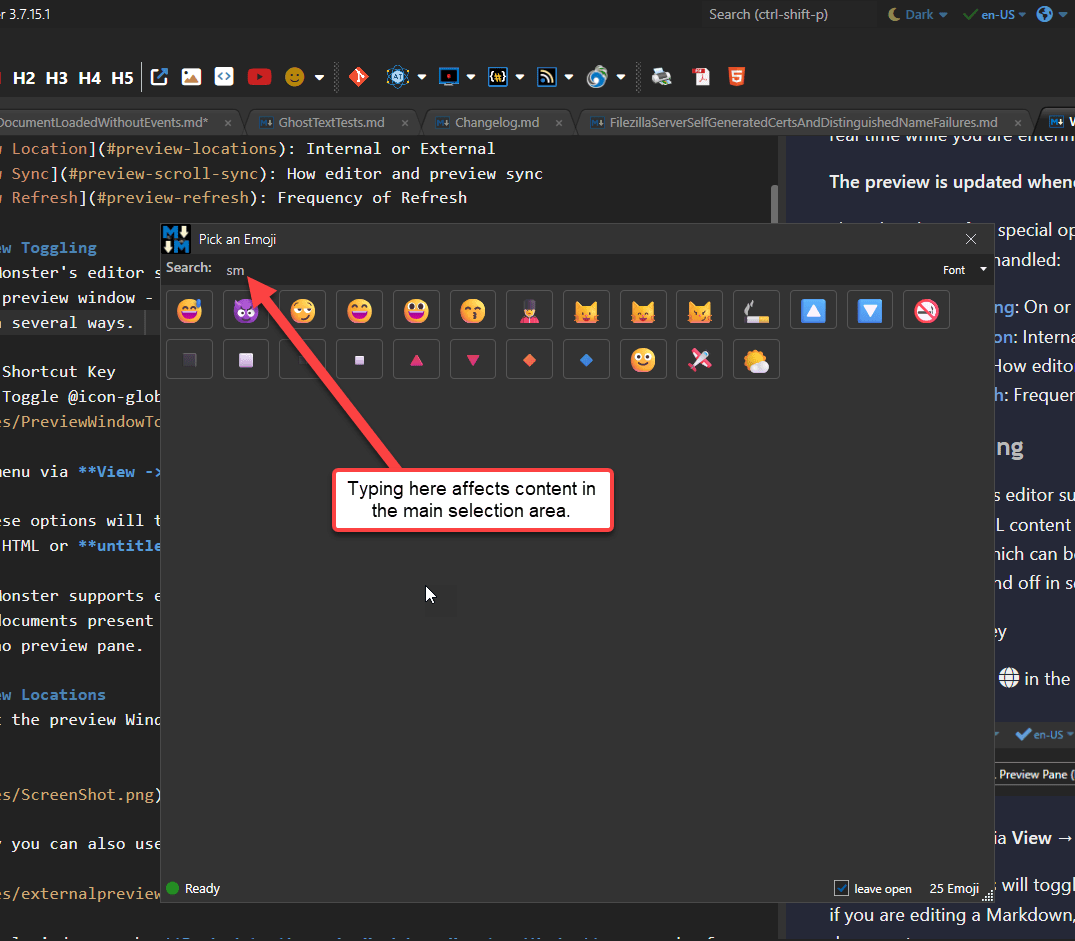Pick the no smoking sign emoji
Screen dimensions: 1075x941
click(x=926, y=310)
